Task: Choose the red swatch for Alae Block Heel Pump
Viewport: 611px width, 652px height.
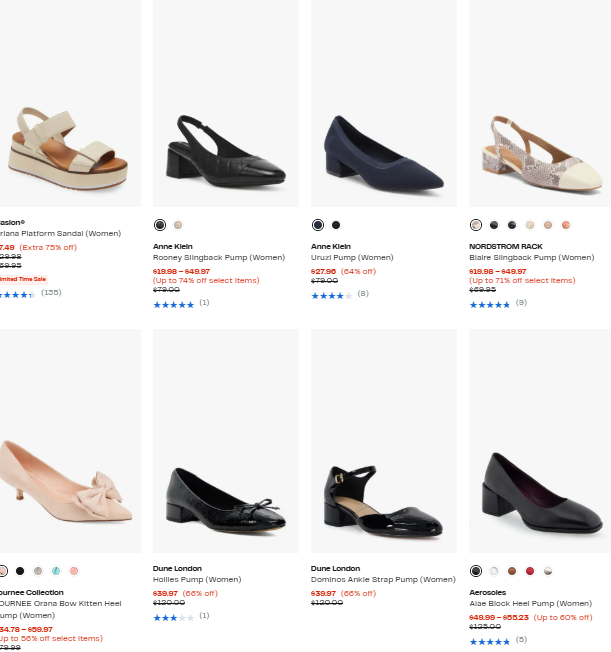Action: click(x=530, y=571)
